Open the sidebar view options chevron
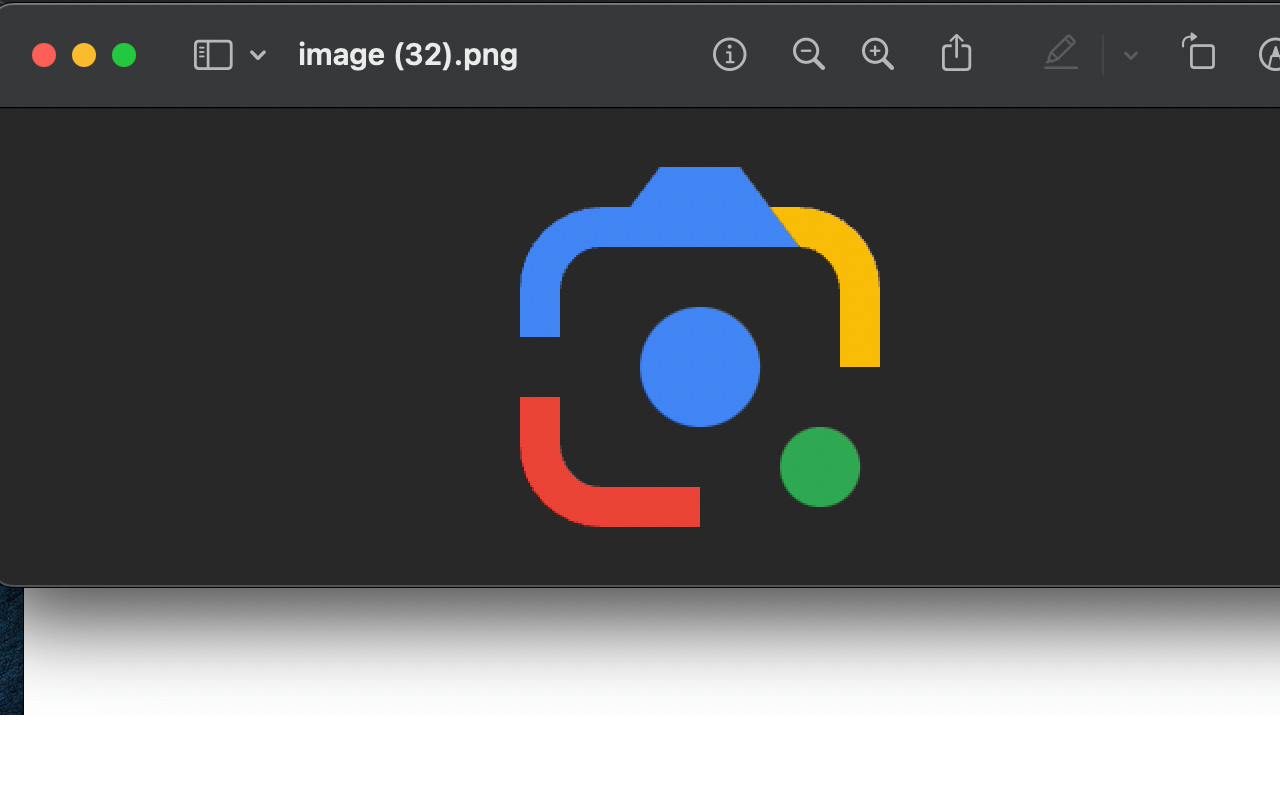Screen dimensions: 1280x800 [x=257, y=55]
